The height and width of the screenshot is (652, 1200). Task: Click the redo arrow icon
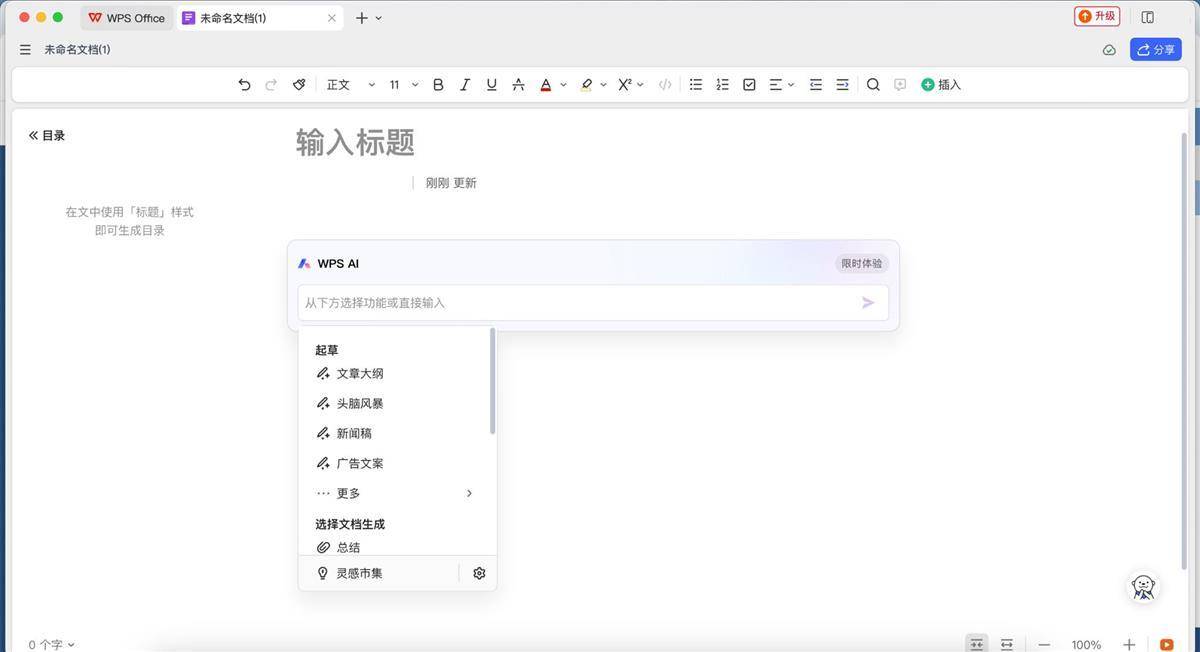tap(271, 85)
